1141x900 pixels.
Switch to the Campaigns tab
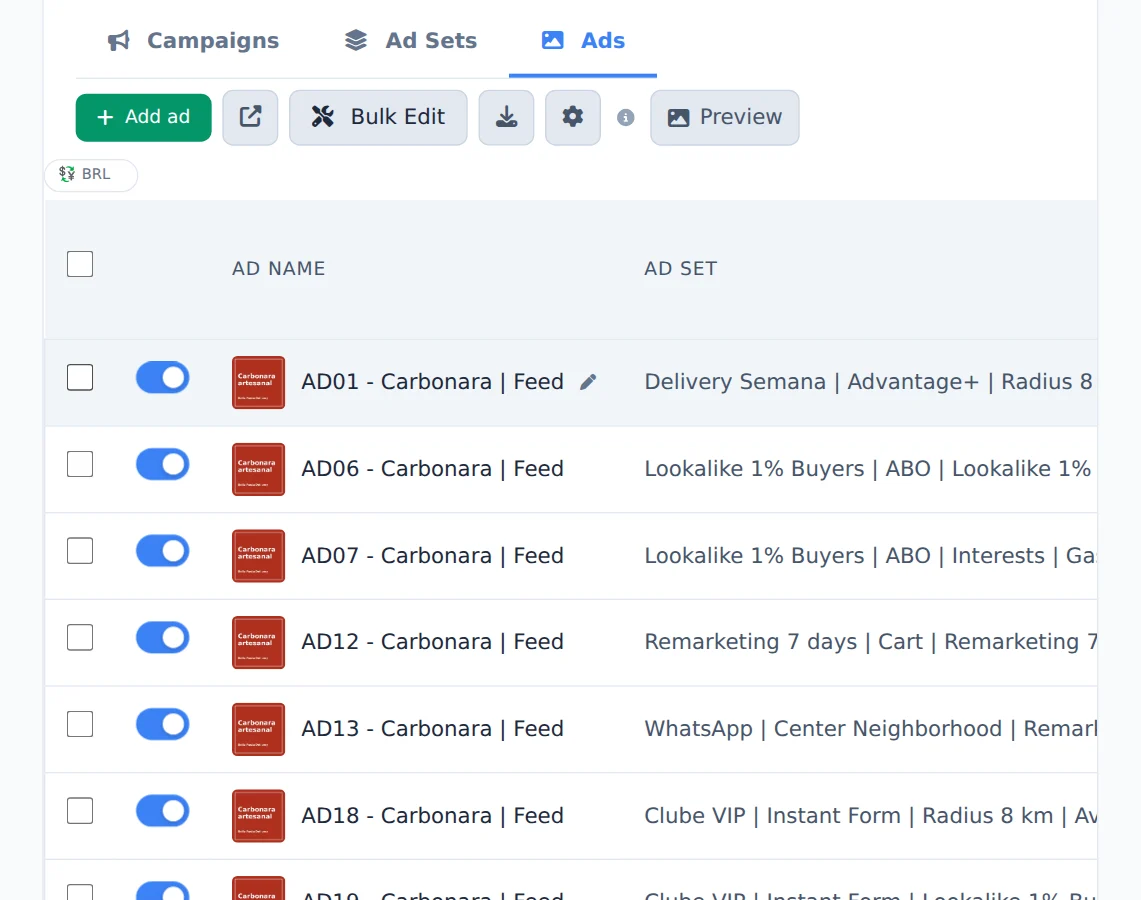193,40
